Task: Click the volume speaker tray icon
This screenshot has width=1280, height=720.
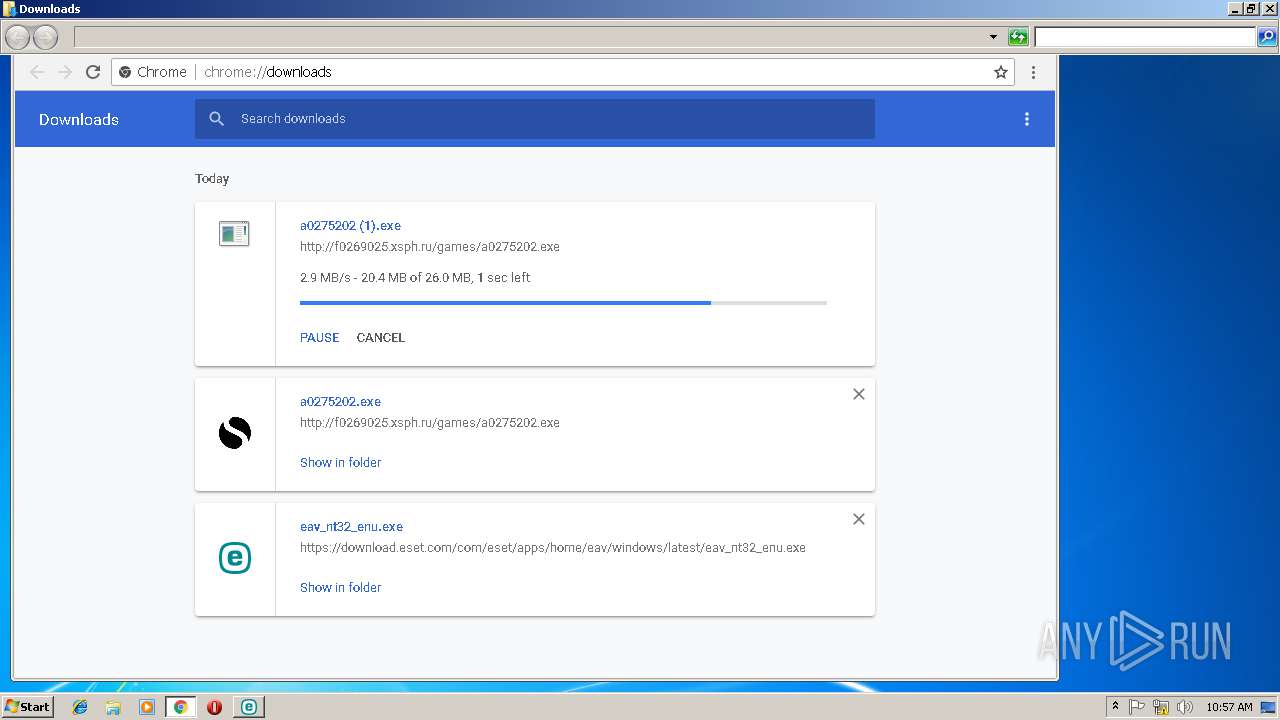Action: (1185, 707)
